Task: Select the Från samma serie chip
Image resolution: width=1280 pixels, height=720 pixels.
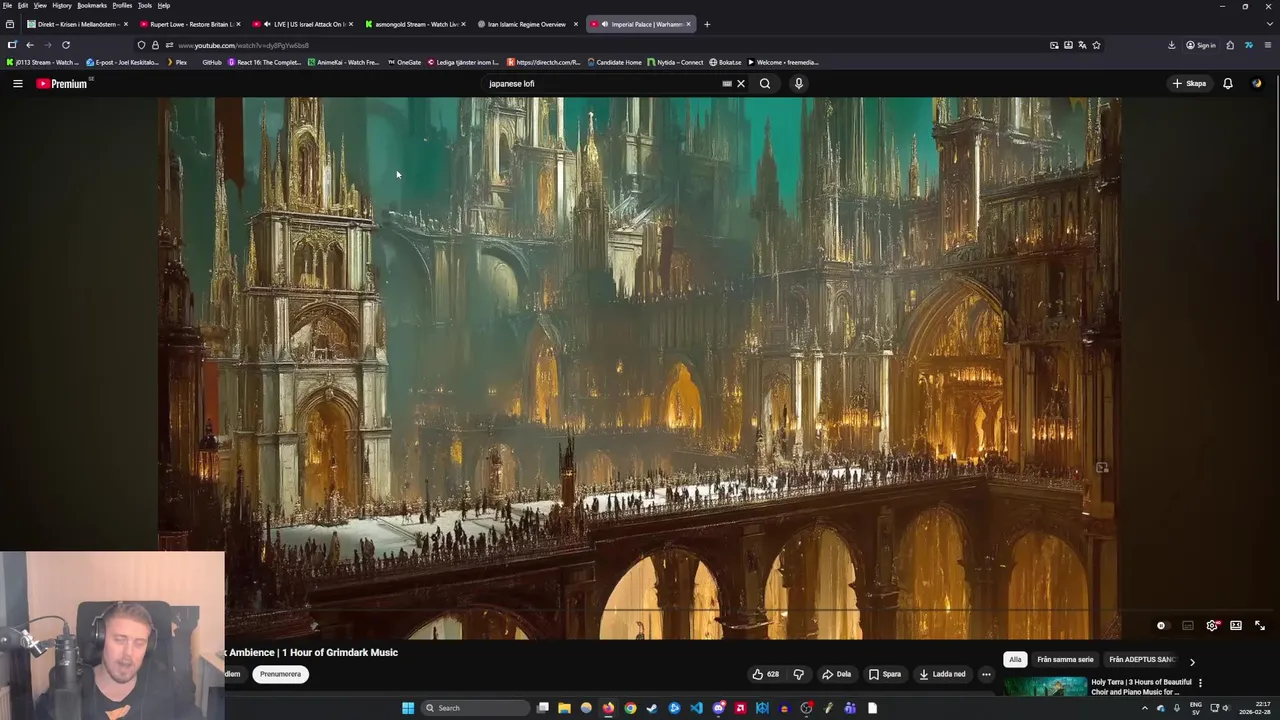Action: [x=1065, y=660]
